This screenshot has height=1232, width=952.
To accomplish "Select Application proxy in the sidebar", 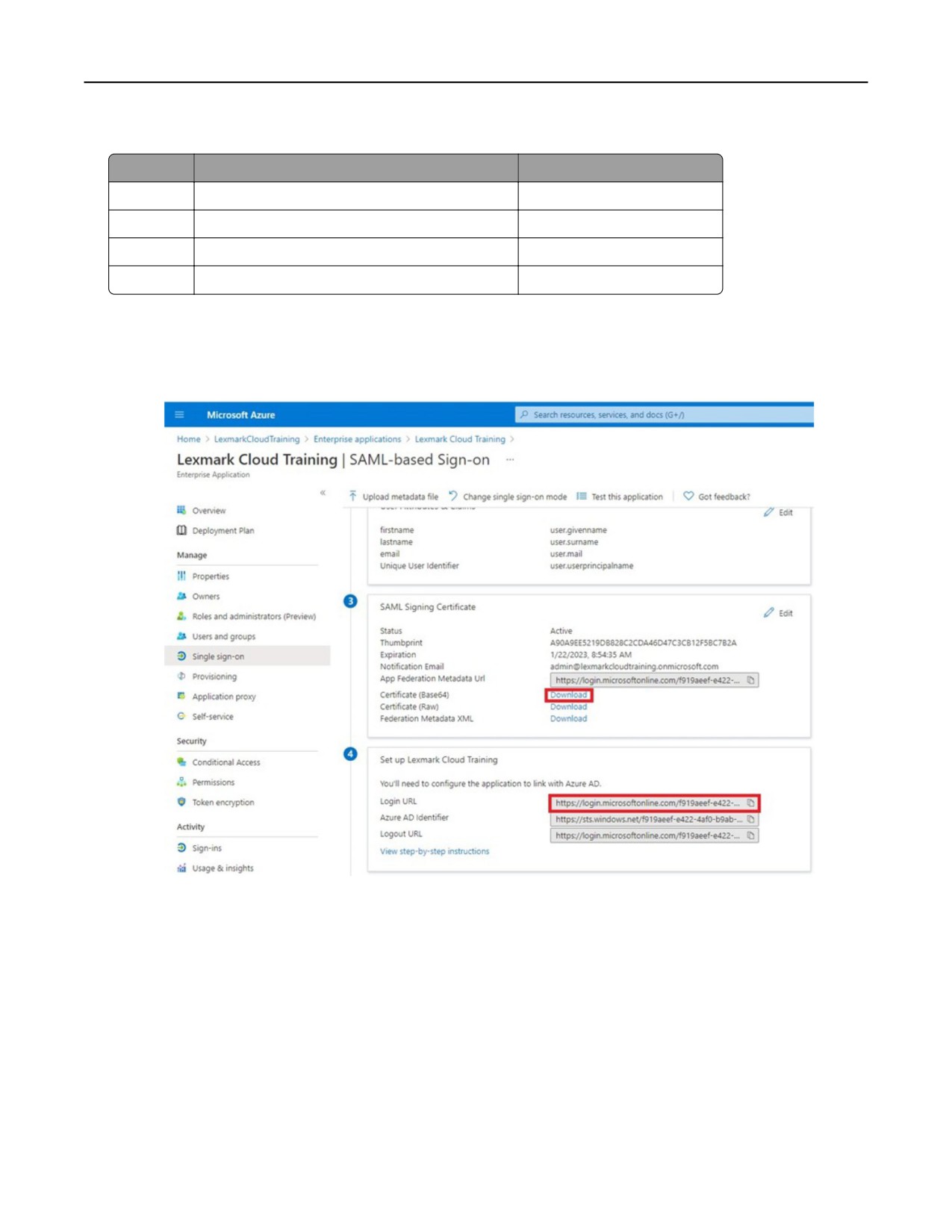I will pos(224,697).
